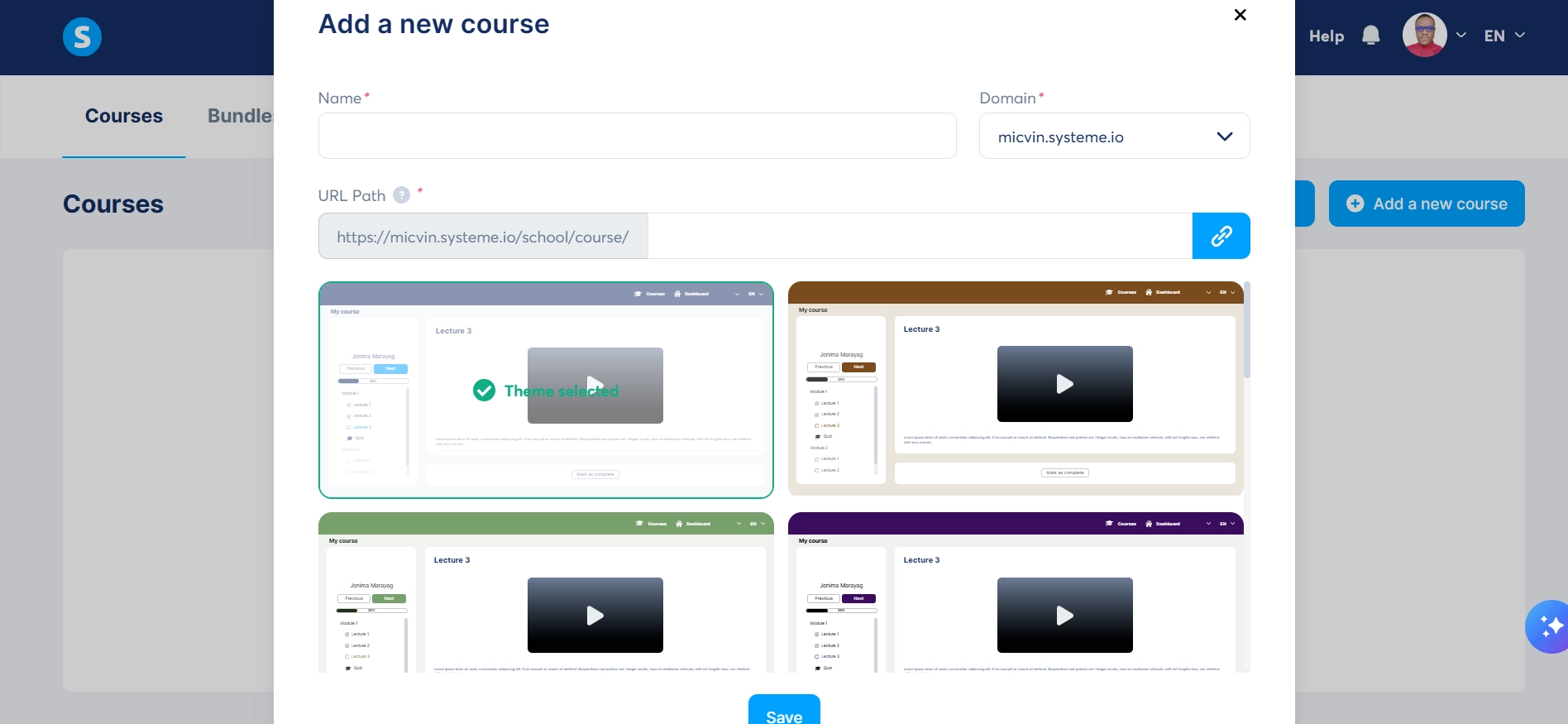The width and height of the screenshot is (1568, 724).
Task: Close the Add a new course dialog
Action: [1240, 15]
